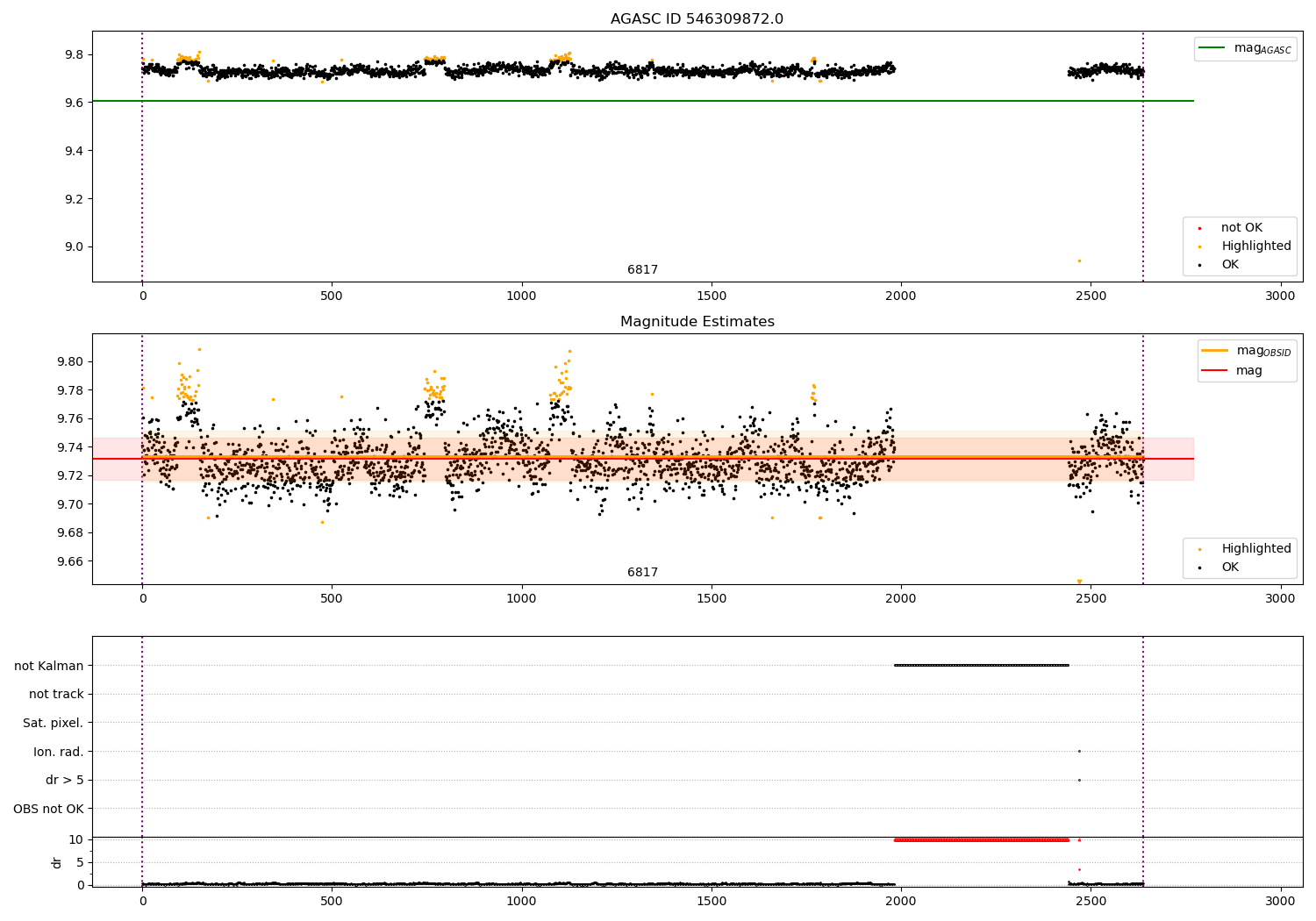The height and width of the screenshot is (921, 1316).
Task: Click the "5" tick on the dr axis
Action: tap(80, 862)
